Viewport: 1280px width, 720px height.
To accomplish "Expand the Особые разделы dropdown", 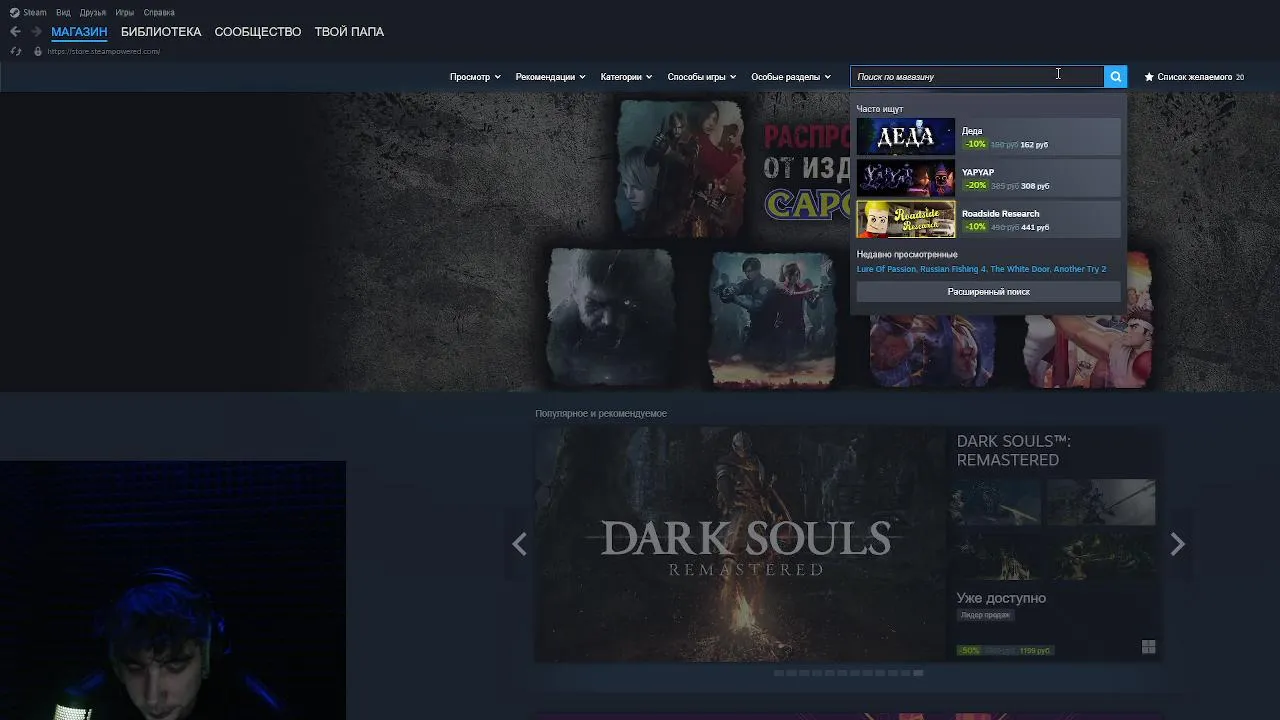I will (791, 76).
